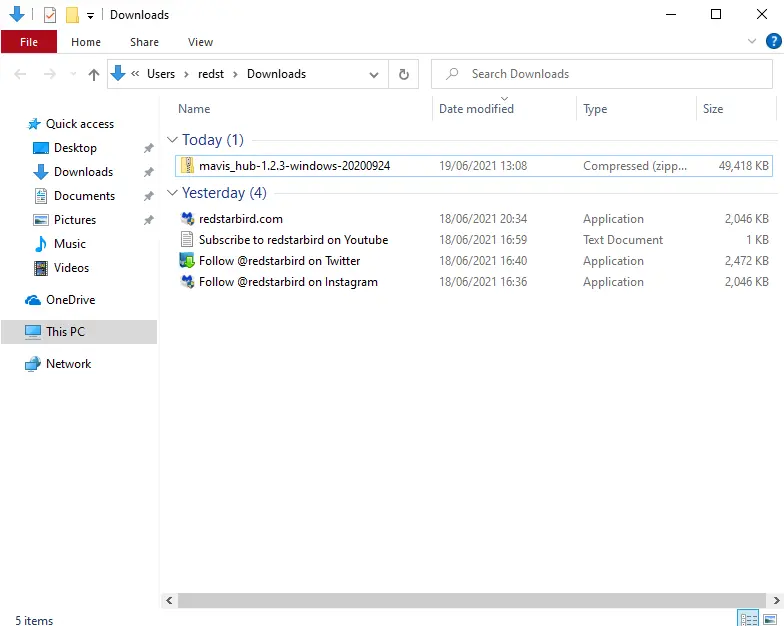Select the redstarbird.com file name
The height and width of the screenshot is (626, 784).
point(240,218)
